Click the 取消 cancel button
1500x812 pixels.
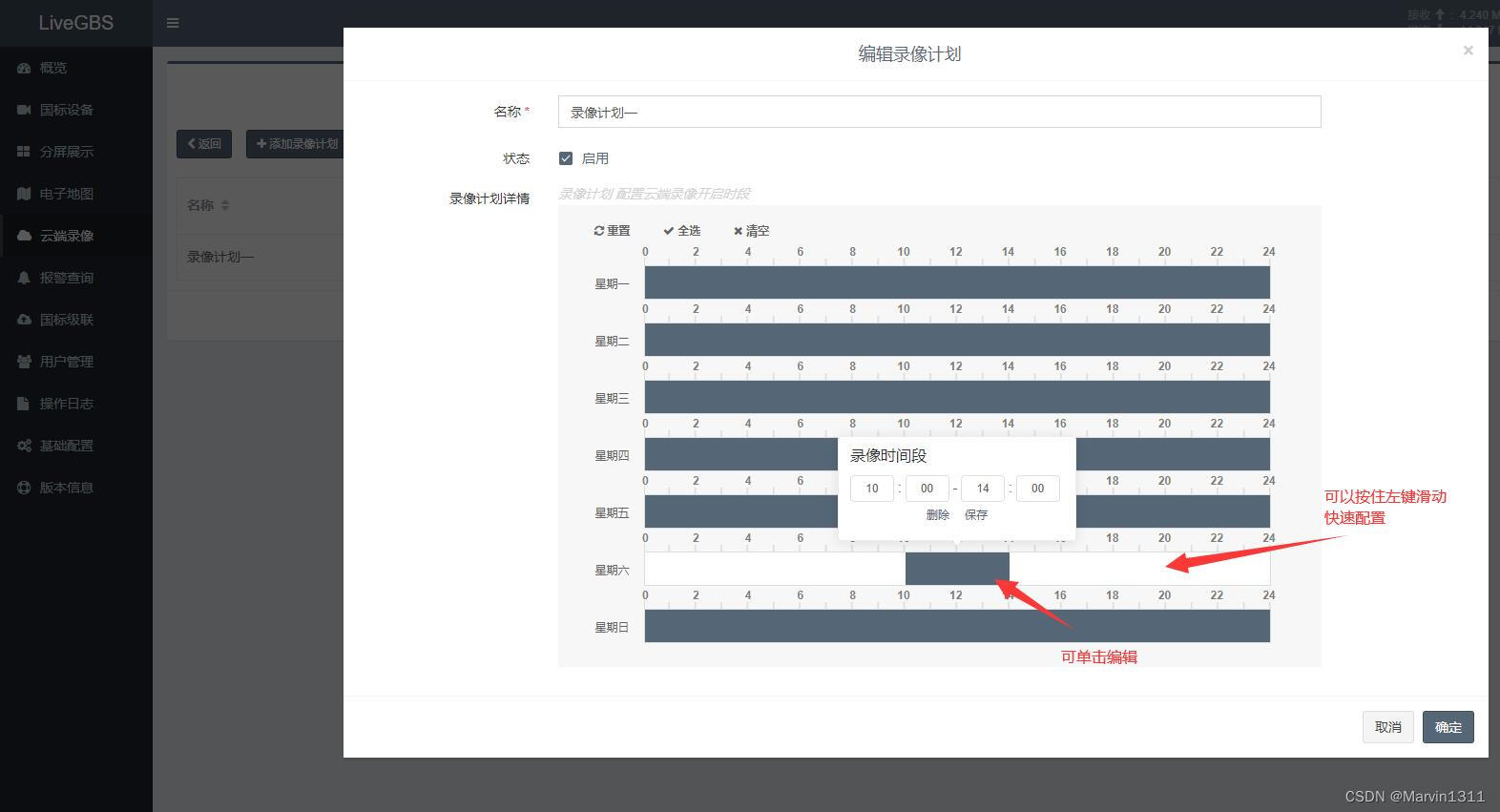click(1387, 727)
